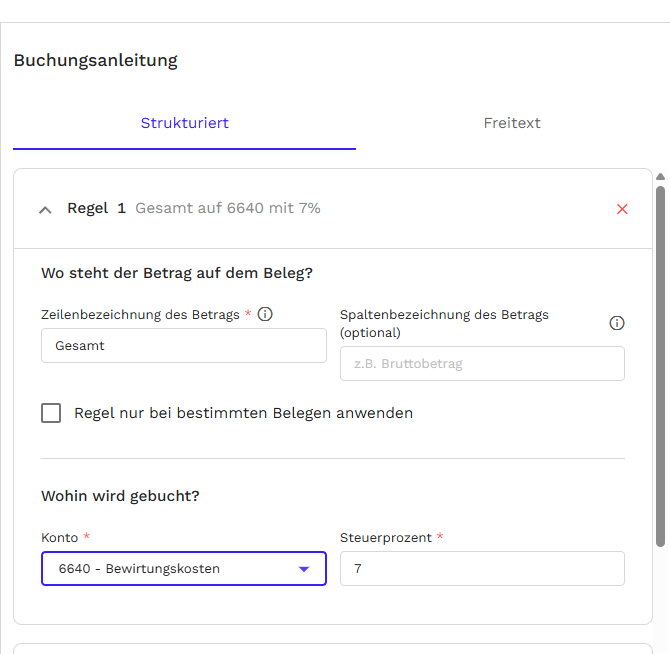Image resolution: width=670 pixels, height=654 pixels.
Task: Open the Konto combo box showing 6640 - Bewirtungskosten
Action: coord(170,569)
